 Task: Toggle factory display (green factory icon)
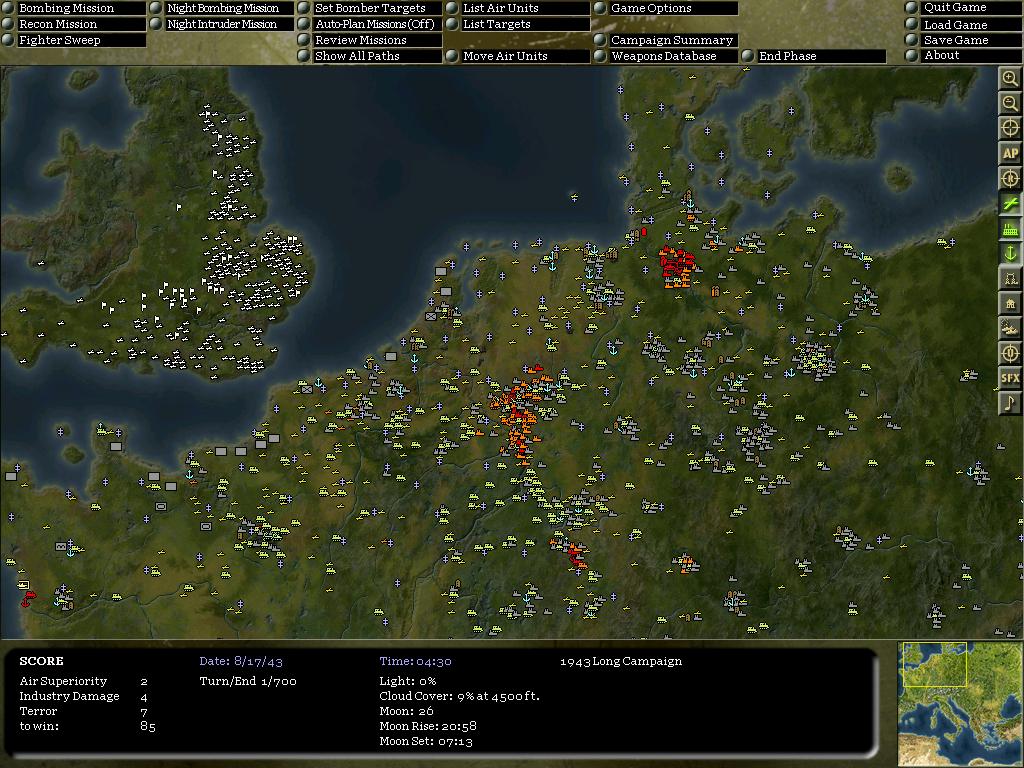1010,229
